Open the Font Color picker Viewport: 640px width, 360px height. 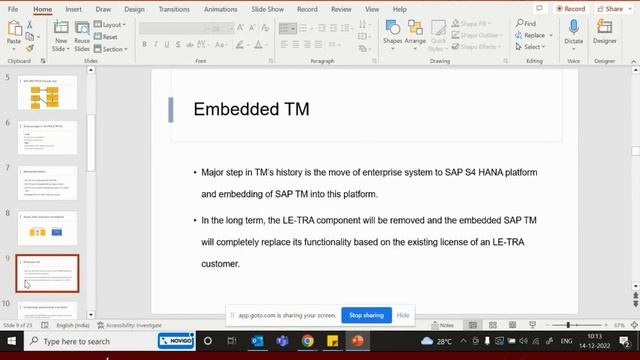(x=258, y=44)
